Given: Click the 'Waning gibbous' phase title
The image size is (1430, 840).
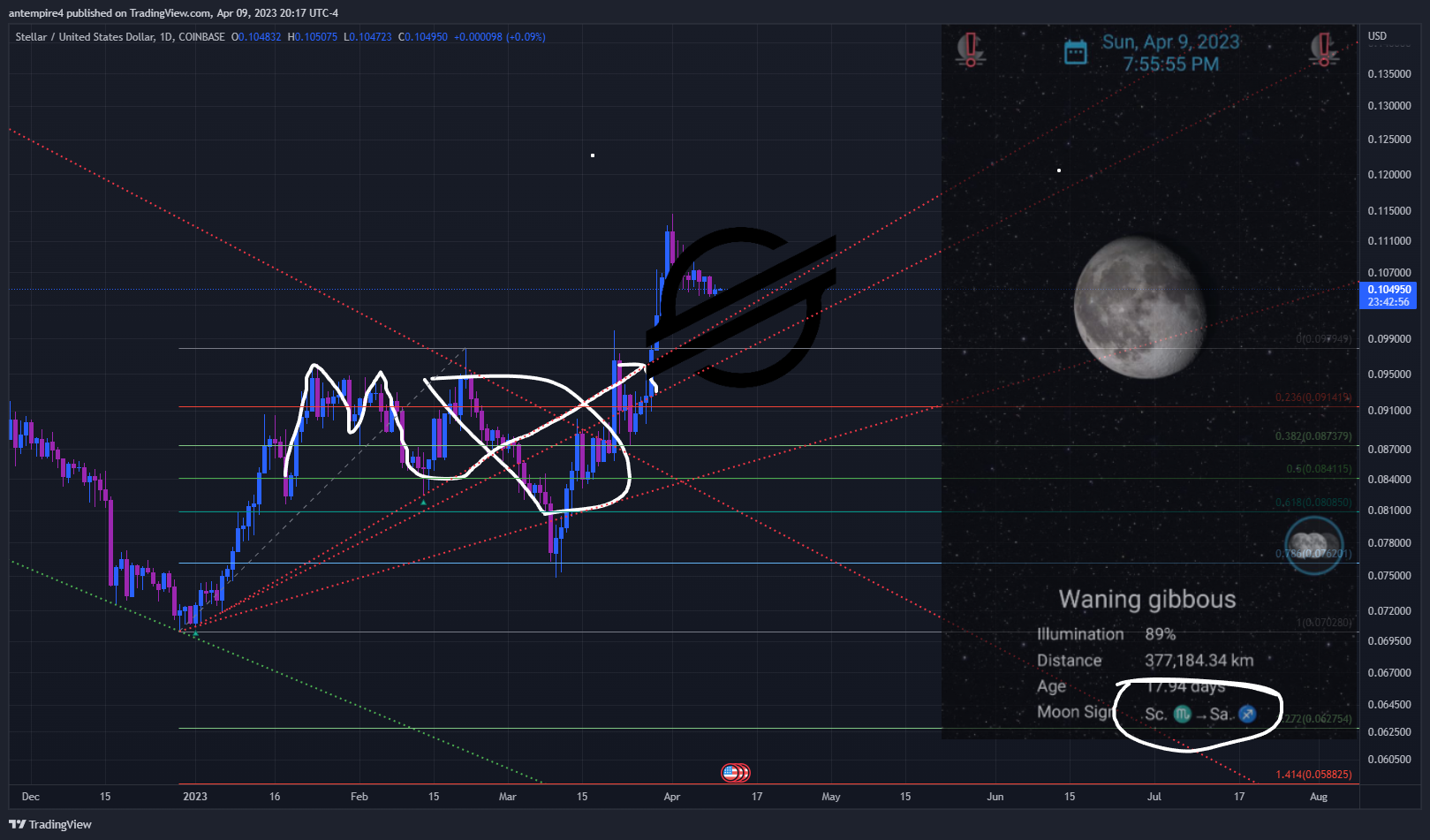Looking at the screenshot, I should point(1147,600).
